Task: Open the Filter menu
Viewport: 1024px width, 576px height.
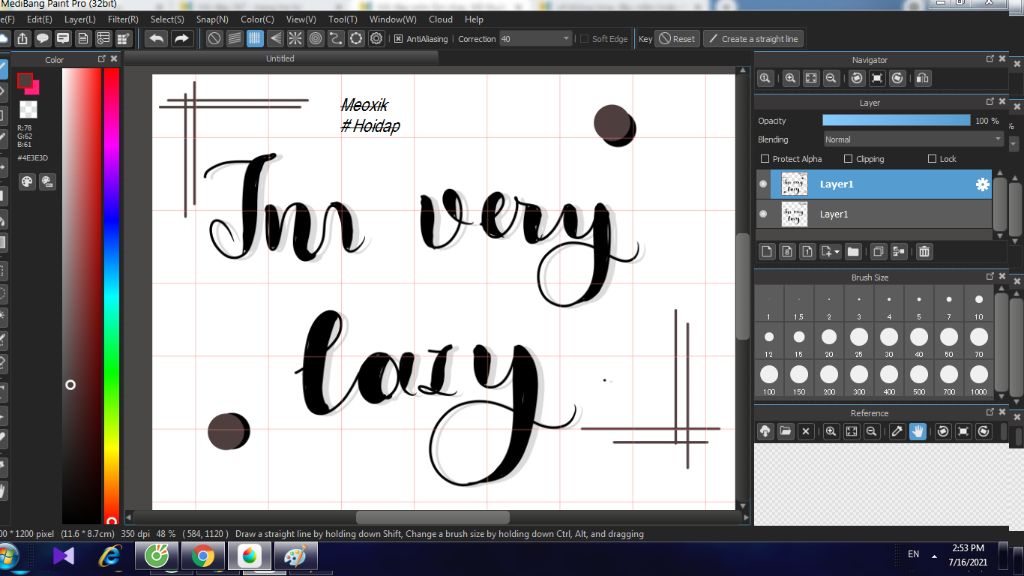Action: [123, 20]
